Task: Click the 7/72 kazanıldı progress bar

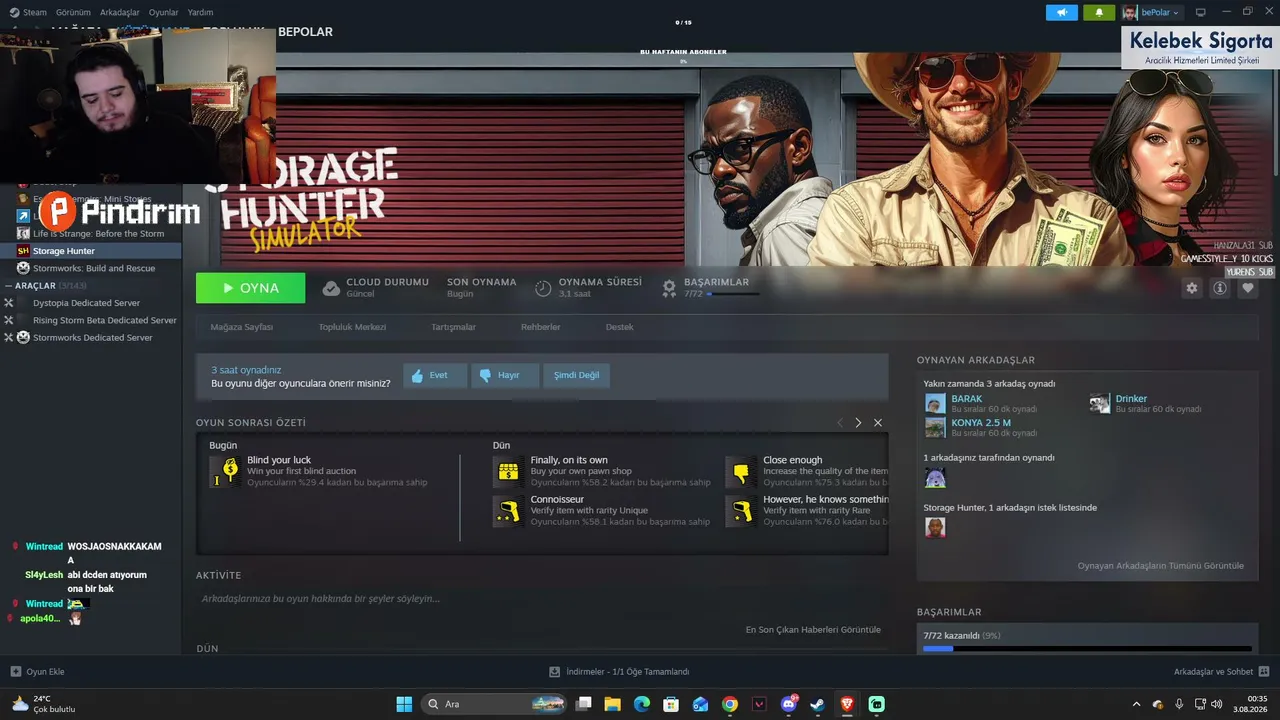Action: tap(1087, 649)
